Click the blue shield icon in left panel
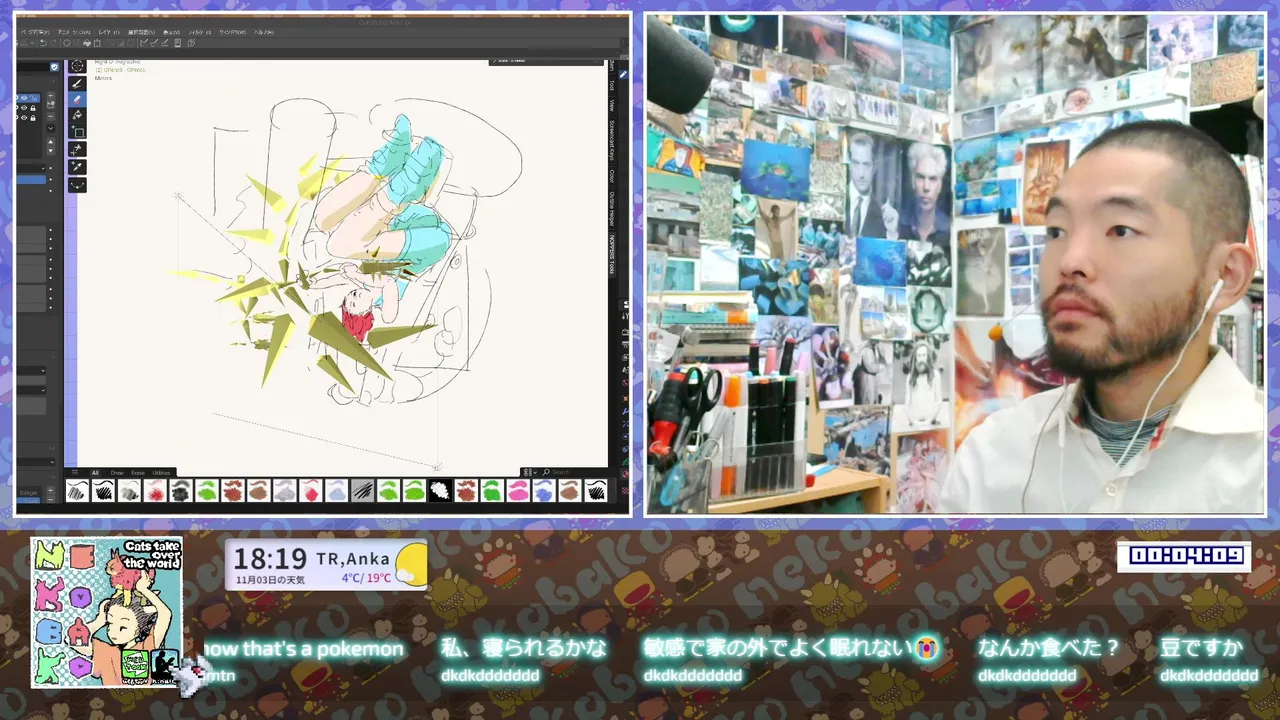This screenshot has height=720, width=1280. point(54,67)
